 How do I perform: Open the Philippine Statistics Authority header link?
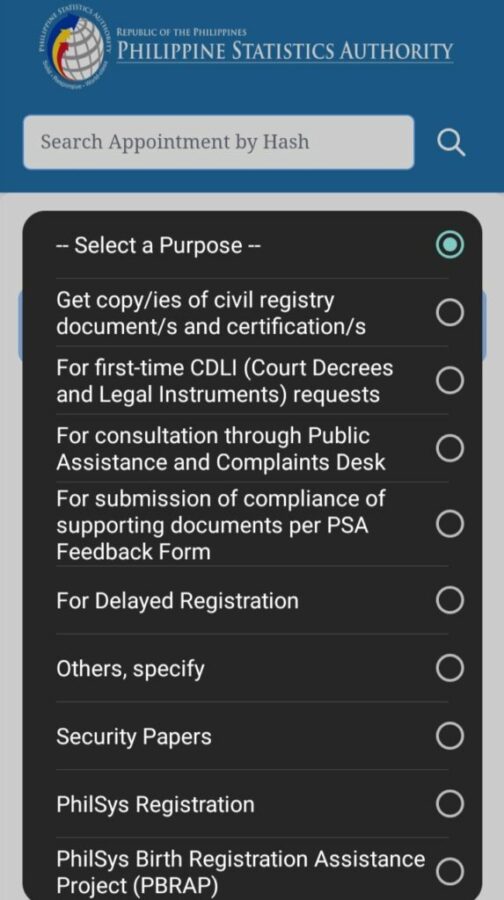click(285, 51)
